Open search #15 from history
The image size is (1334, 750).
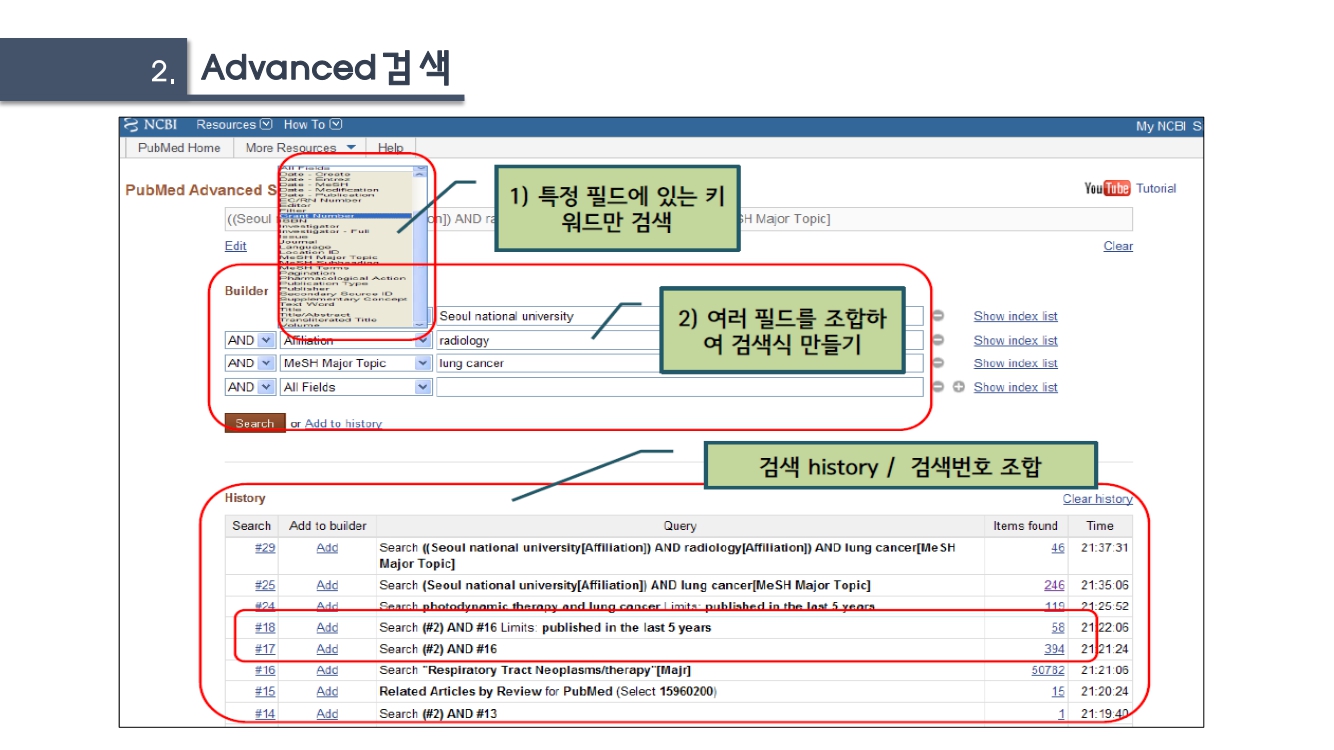(265, 691)
